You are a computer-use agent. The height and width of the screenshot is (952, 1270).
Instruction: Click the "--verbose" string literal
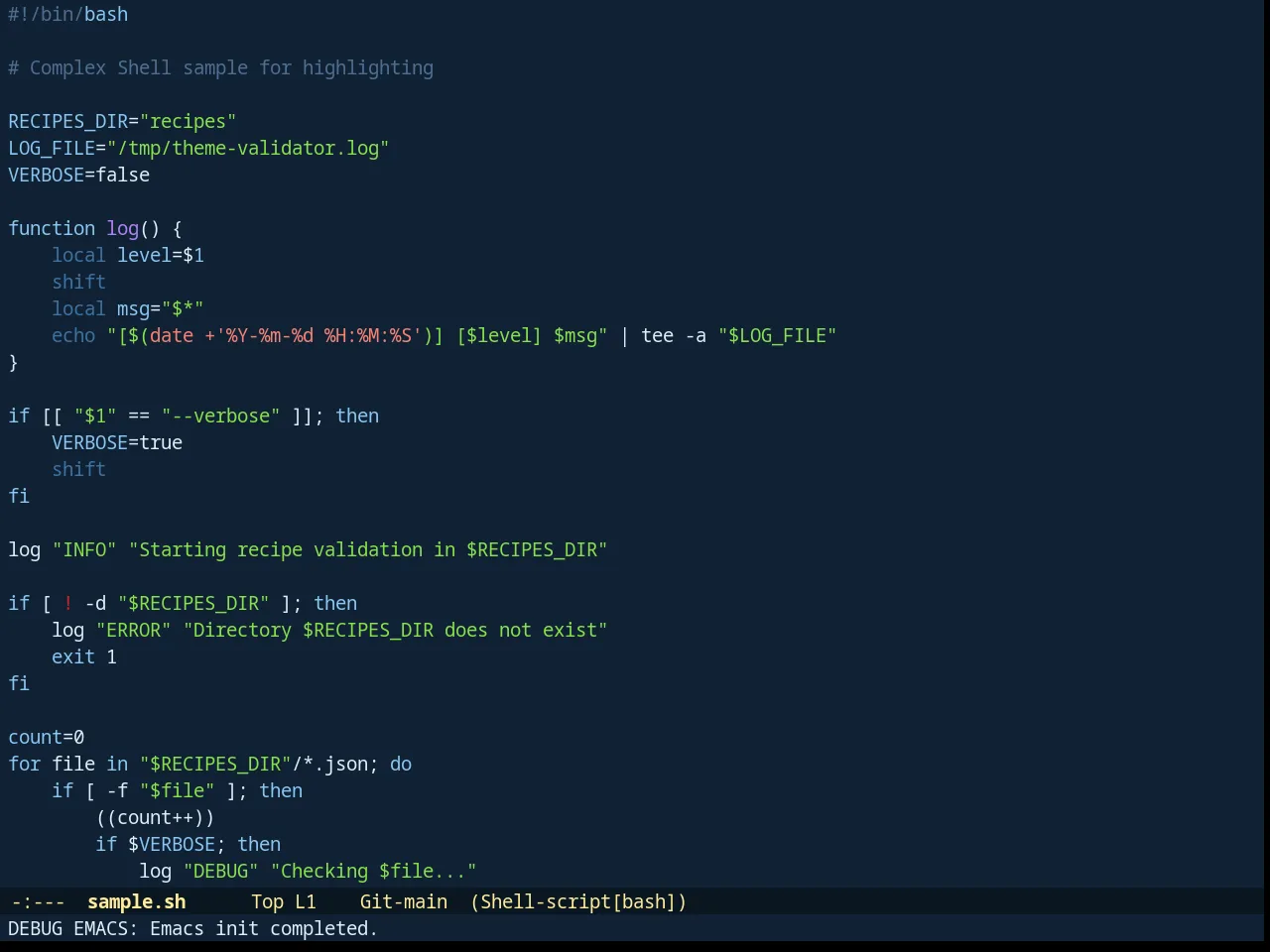point(221,416)
